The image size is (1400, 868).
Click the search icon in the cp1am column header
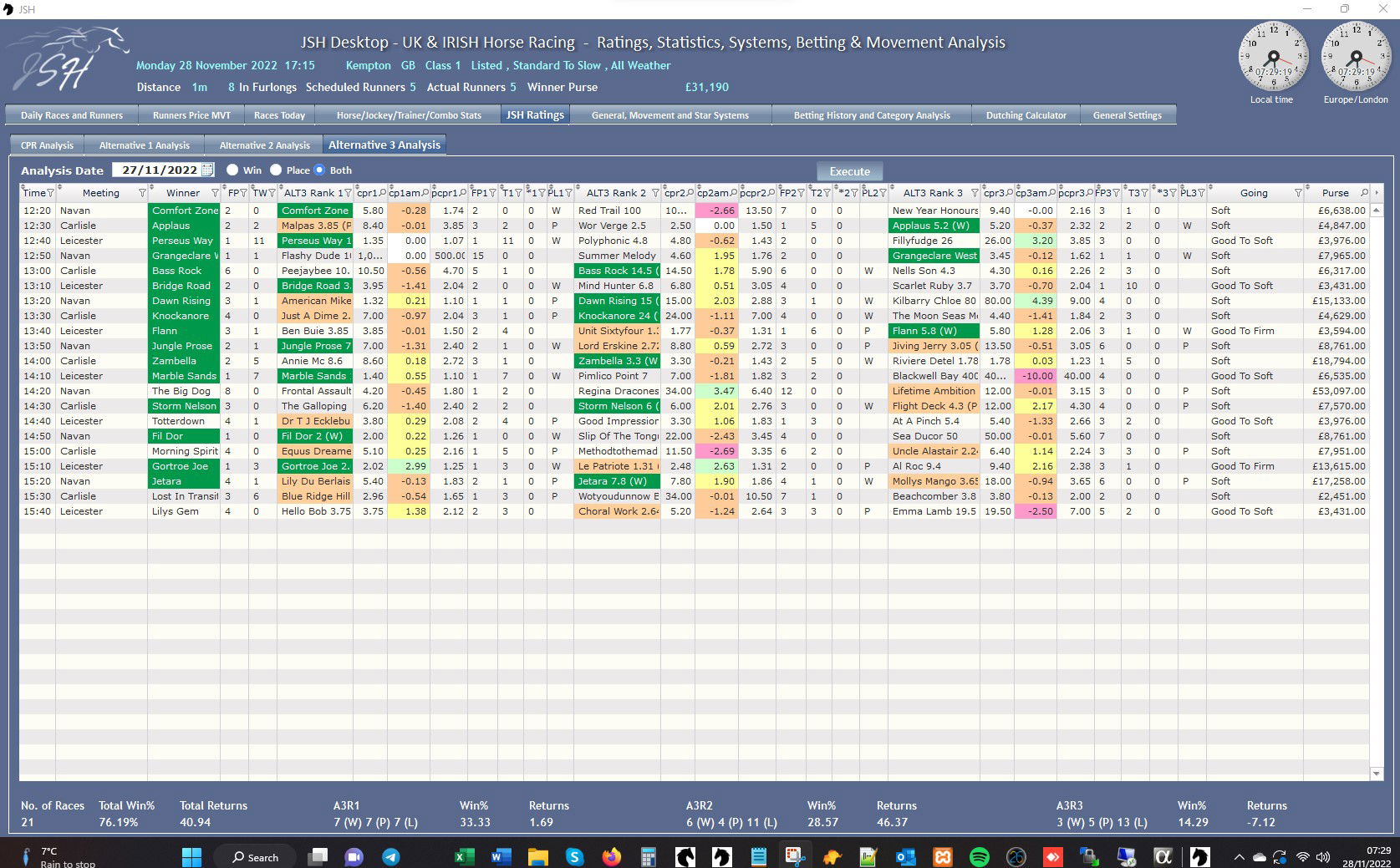[425, 193]
